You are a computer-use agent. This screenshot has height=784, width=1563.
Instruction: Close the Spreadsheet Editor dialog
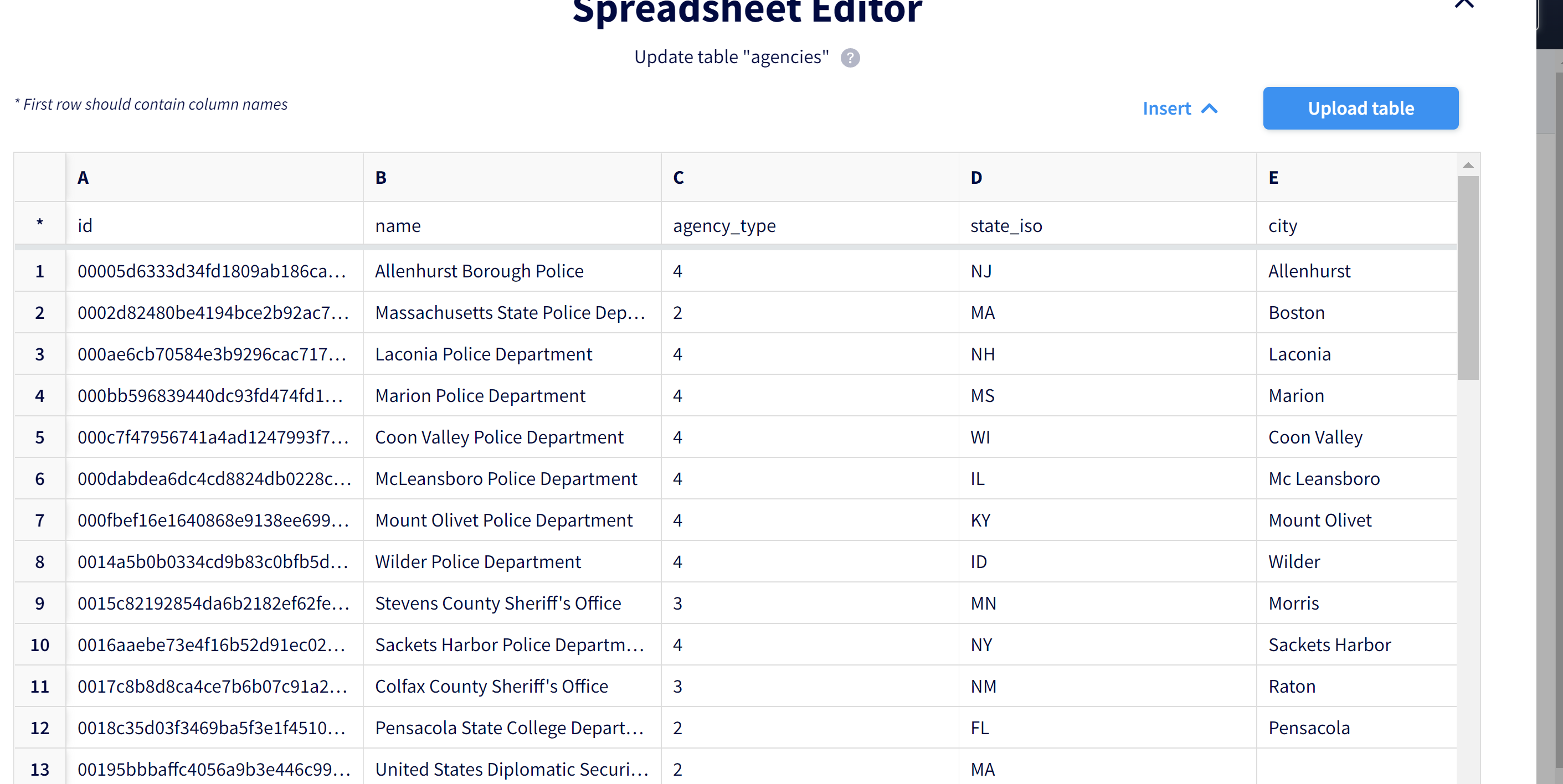(1464, 4)
